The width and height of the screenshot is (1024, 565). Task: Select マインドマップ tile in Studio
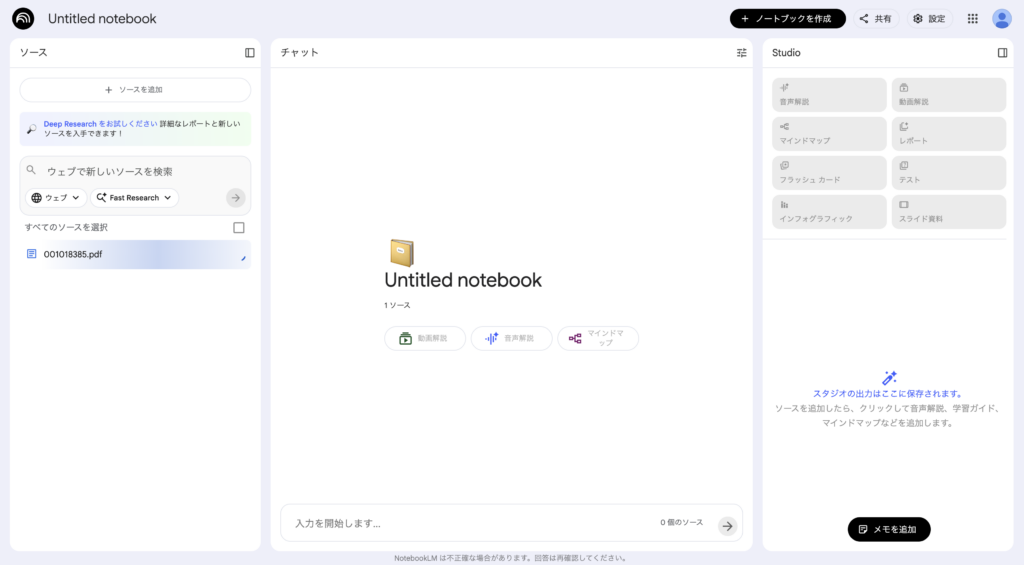pyautogui.click(x=829, y=134)
